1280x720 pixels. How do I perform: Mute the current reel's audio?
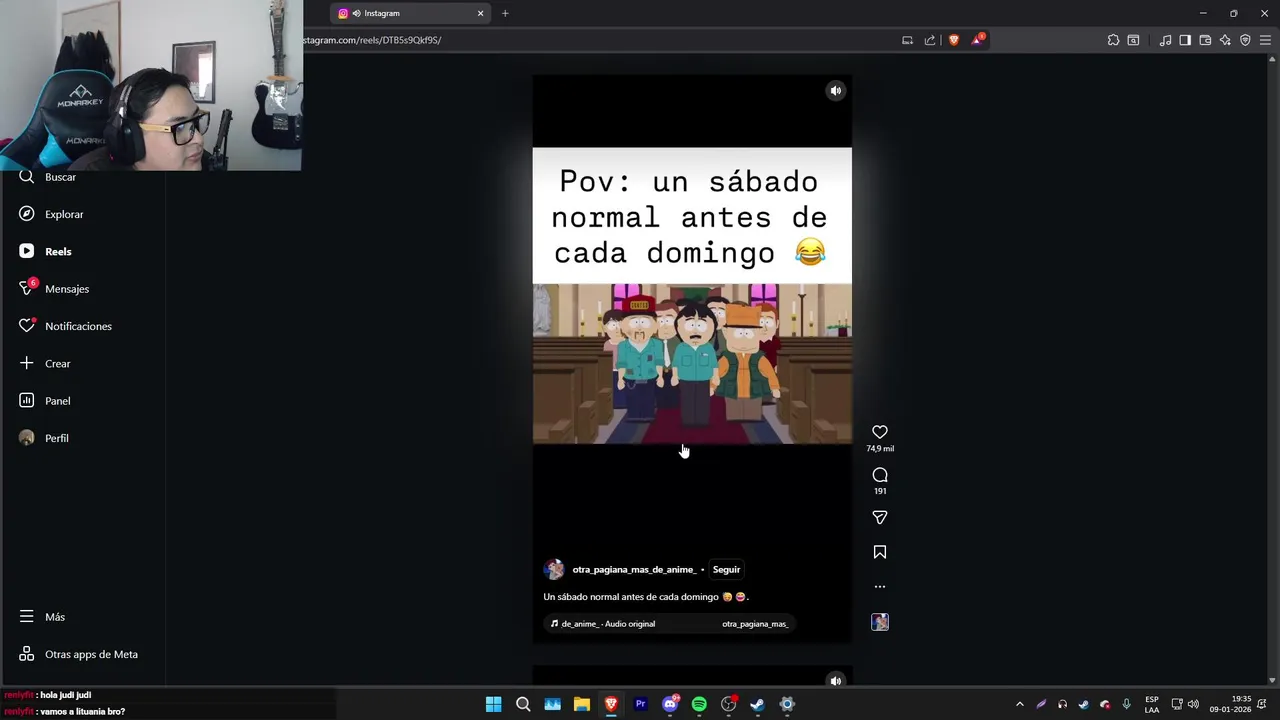(836, 91)
